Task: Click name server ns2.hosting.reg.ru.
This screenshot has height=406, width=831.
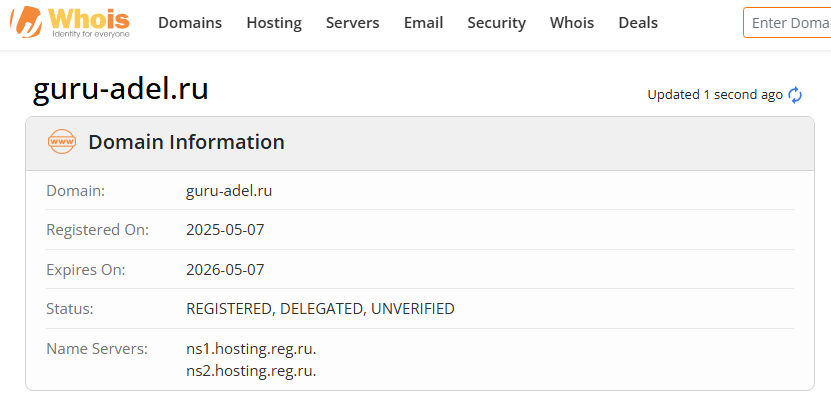Action: point(251,371)
